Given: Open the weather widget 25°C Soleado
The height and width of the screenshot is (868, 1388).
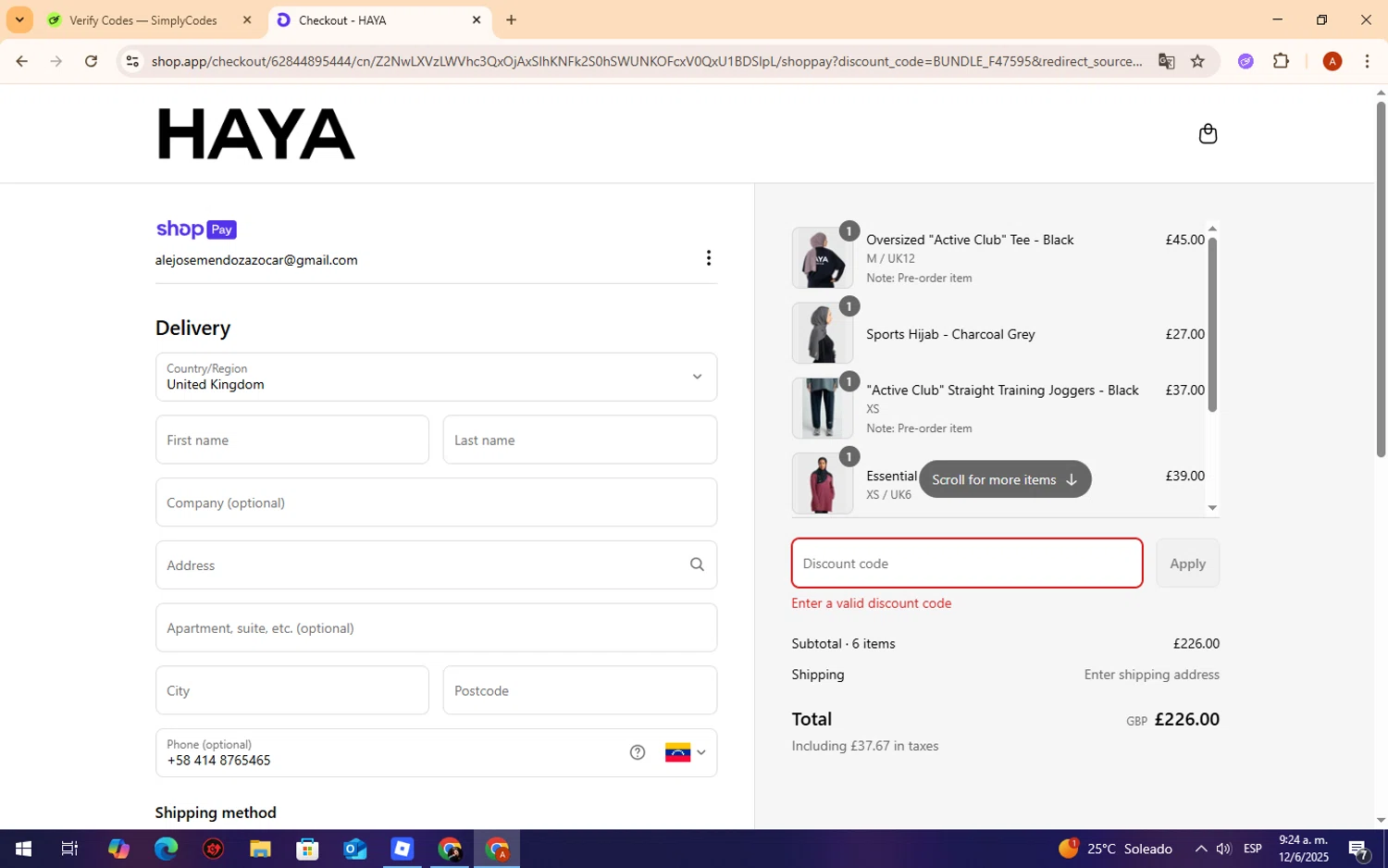Looking at the screenshot, I should tap(1115, 849).
